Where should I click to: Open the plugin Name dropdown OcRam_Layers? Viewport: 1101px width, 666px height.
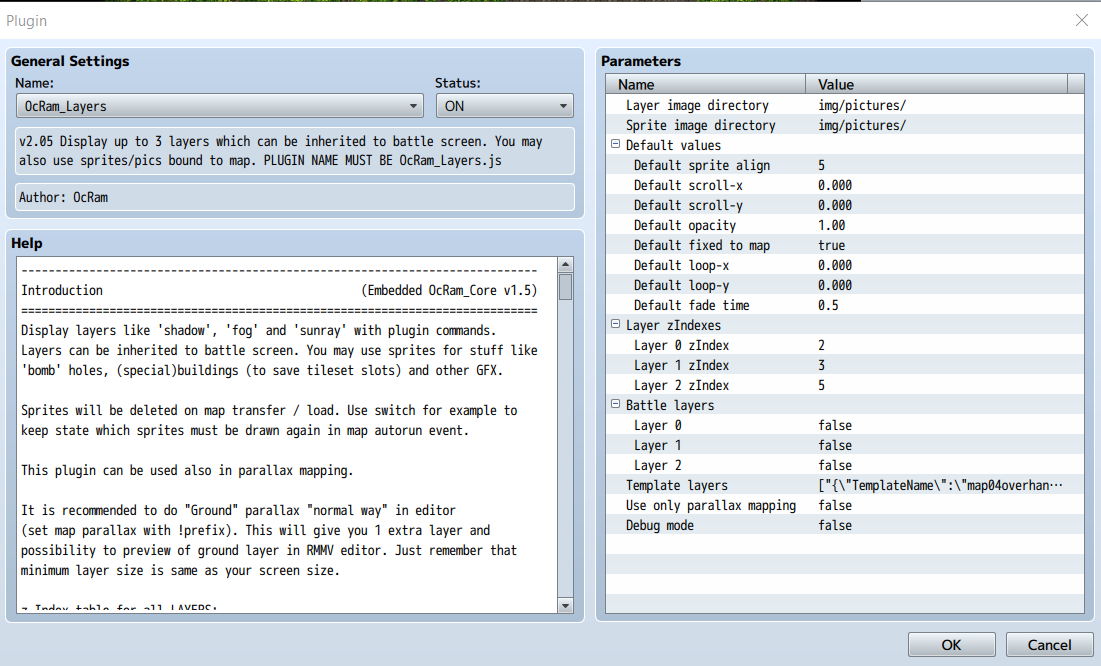click(219, 106)
